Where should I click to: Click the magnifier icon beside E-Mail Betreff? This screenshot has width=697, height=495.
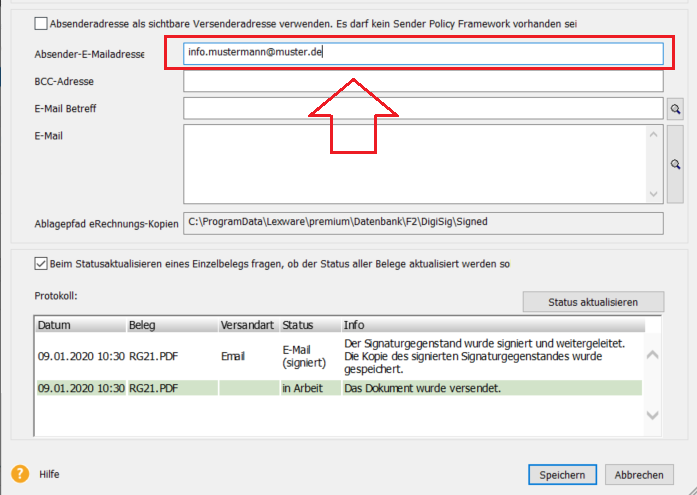click(675, 108)
